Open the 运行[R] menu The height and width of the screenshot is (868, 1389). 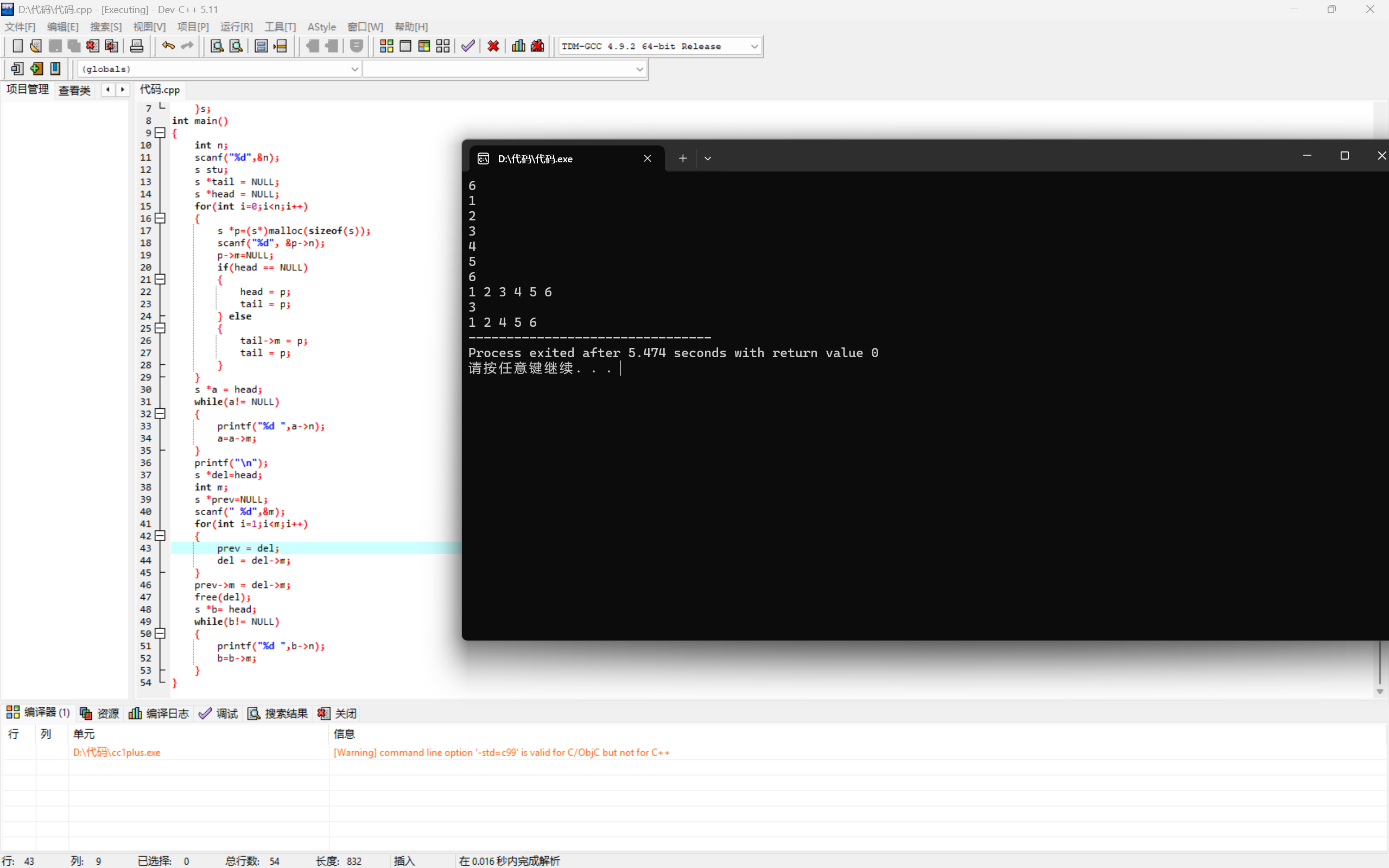click(x=236, y=27)
